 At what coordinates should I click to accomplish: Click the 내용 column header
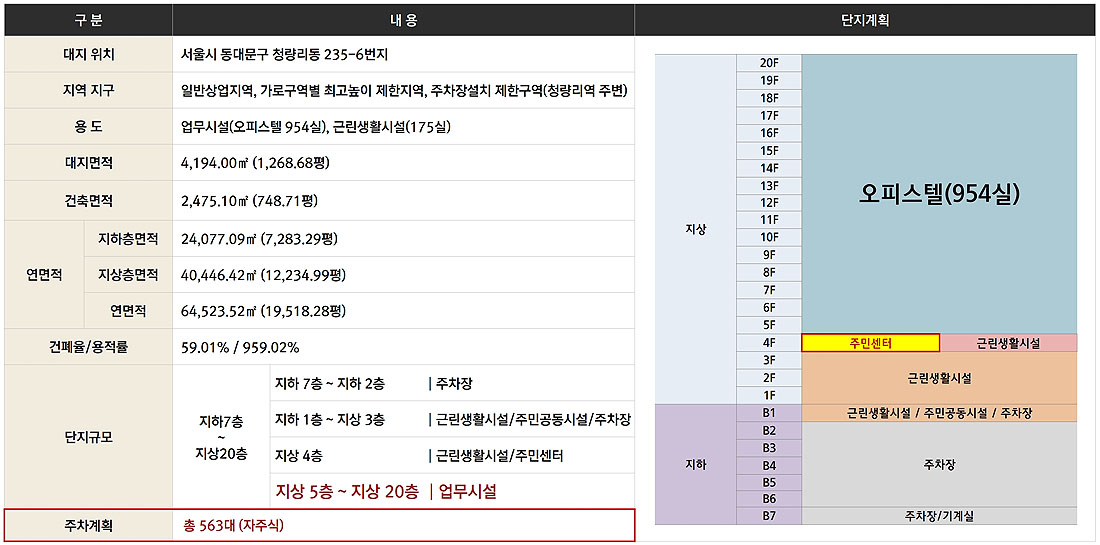click(403, 20)
